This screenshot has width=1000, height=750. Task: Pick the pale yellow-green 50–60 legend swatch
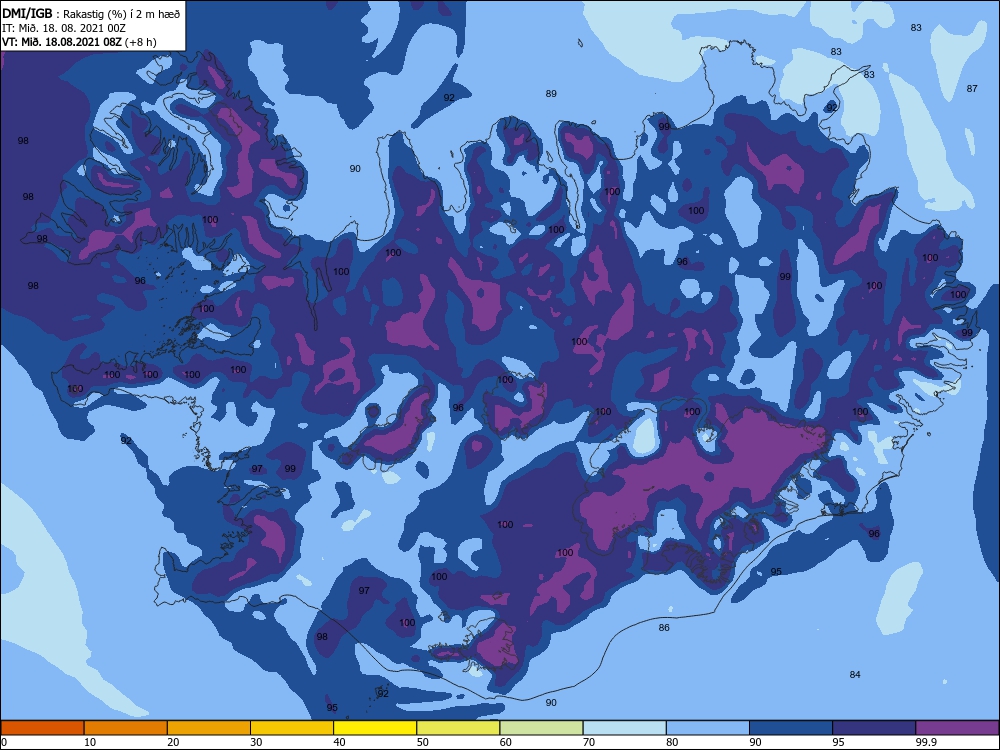pos(458,728)
